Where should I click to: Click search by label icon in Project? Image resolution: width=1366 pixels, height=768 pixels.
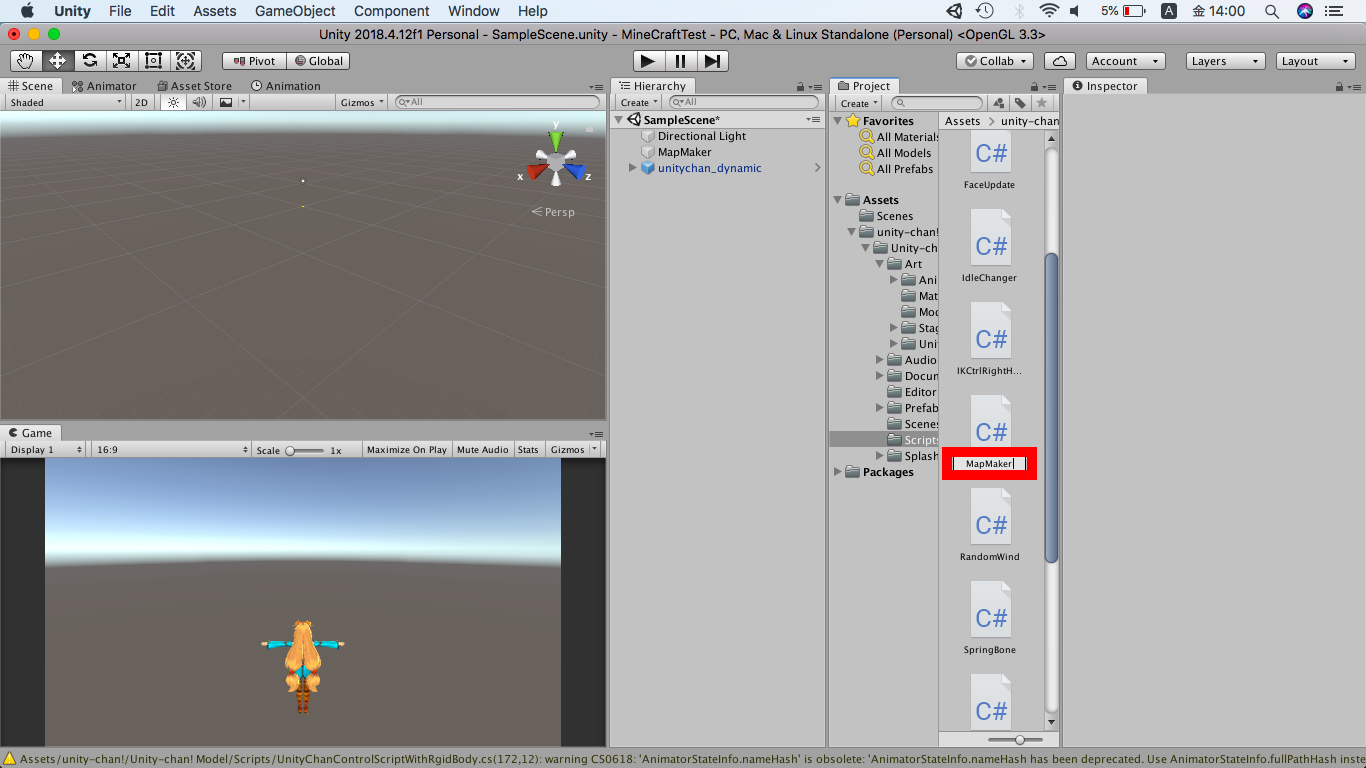click(1020, 102)
